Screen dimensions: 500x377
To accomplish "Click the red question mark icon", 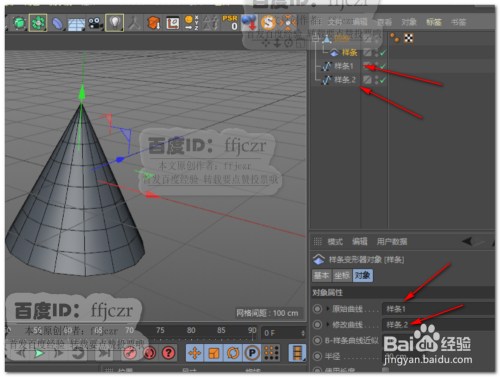I will 169,353.
